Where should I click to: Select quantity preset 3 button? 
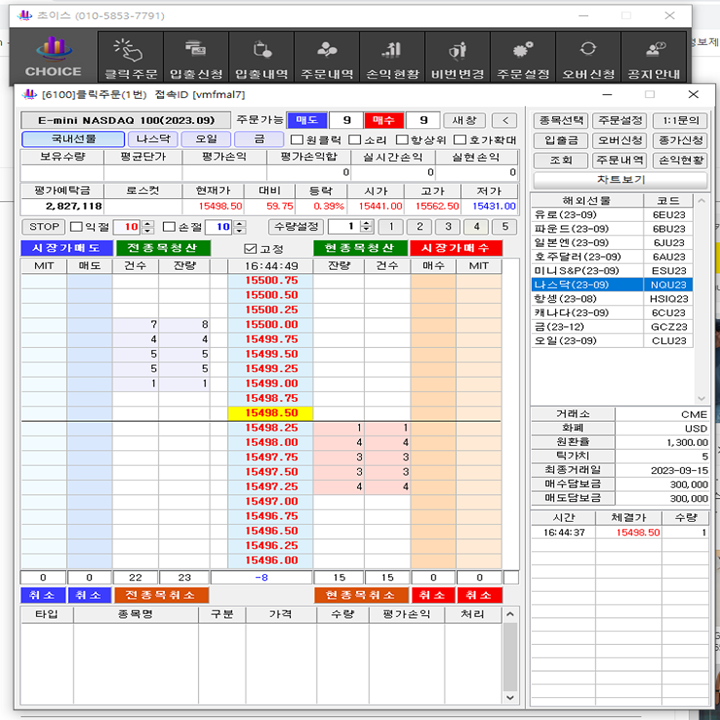coord(448,226)
